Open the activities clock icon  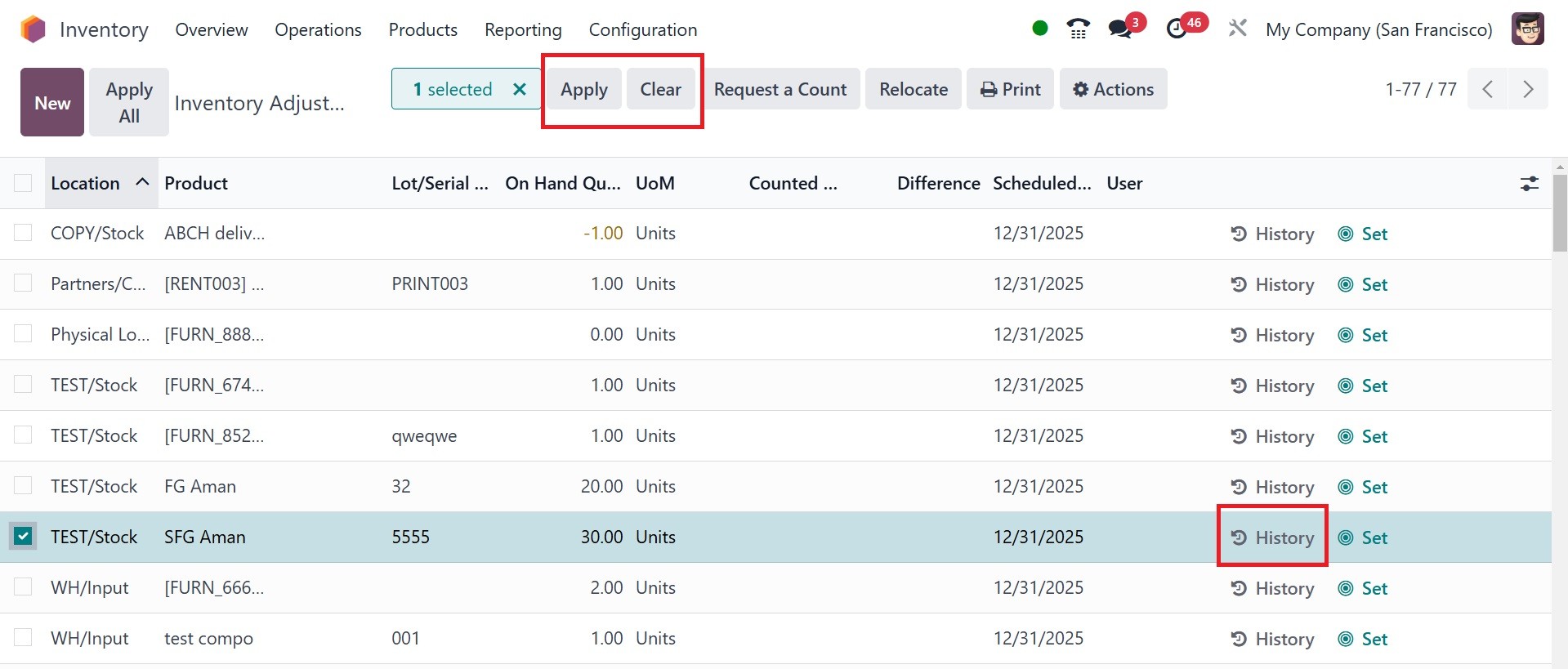coord(1177,29)
